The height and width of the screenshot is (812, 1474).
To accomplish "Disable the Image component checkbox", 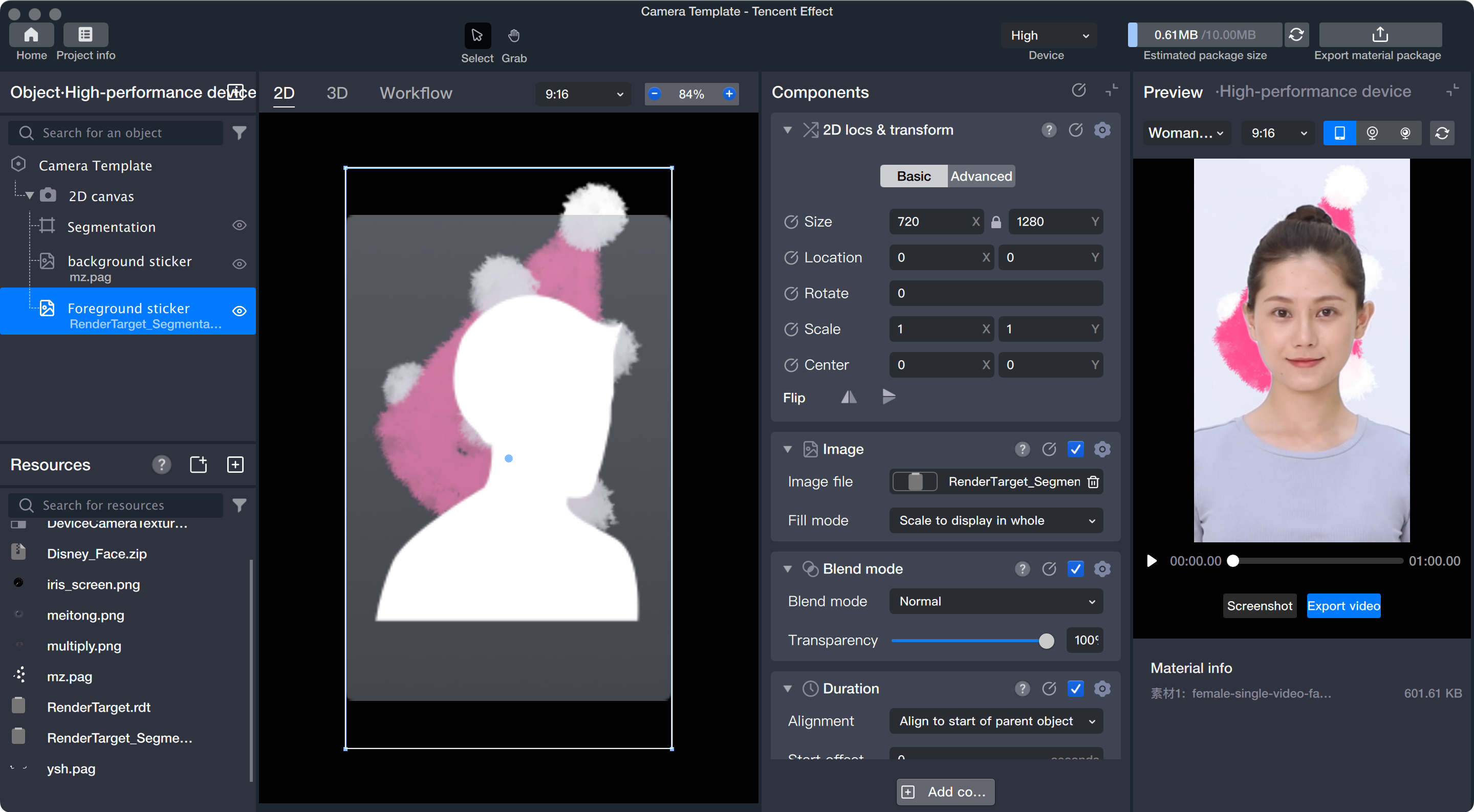I will (x=1075, y=449).
